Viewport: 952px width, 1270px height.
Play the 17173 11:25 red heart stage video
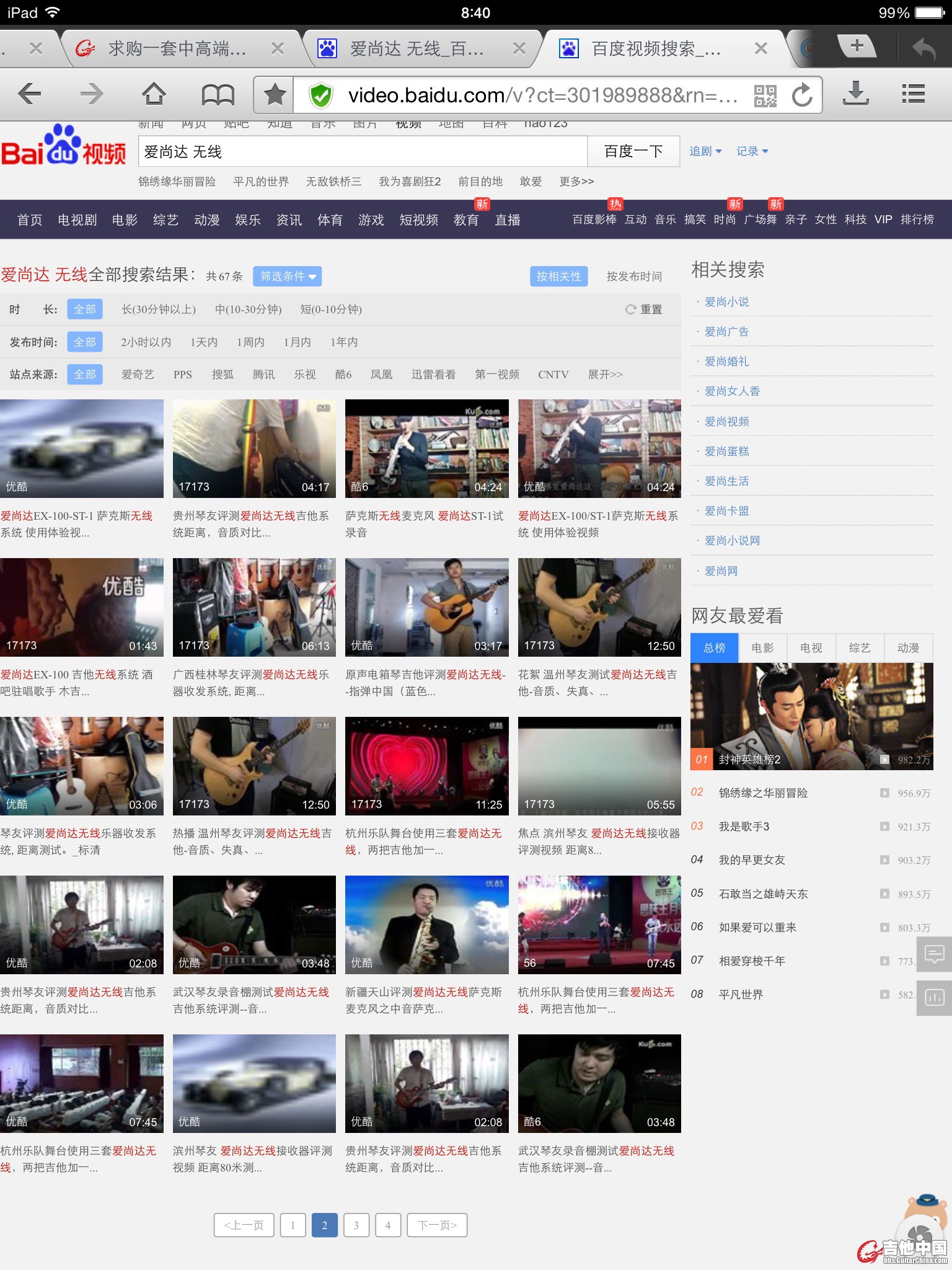coord(427,766)
